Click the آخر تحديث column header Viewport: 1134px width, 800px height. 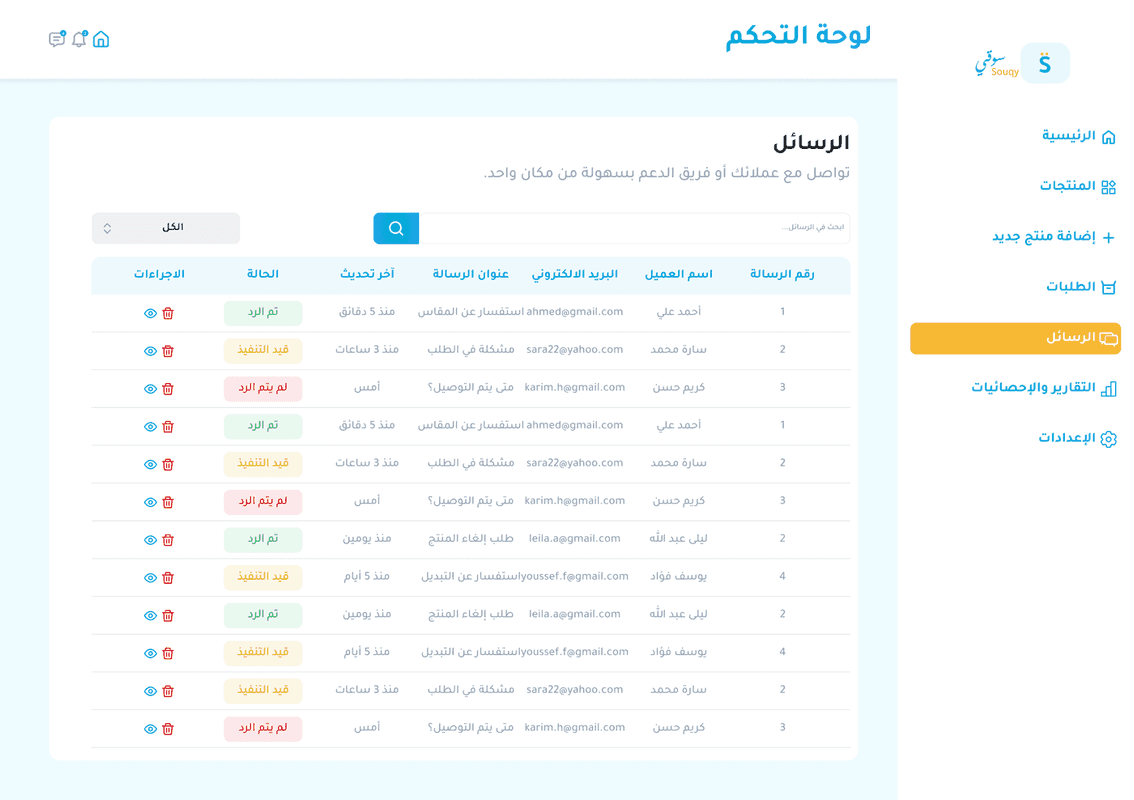point(367,274)
